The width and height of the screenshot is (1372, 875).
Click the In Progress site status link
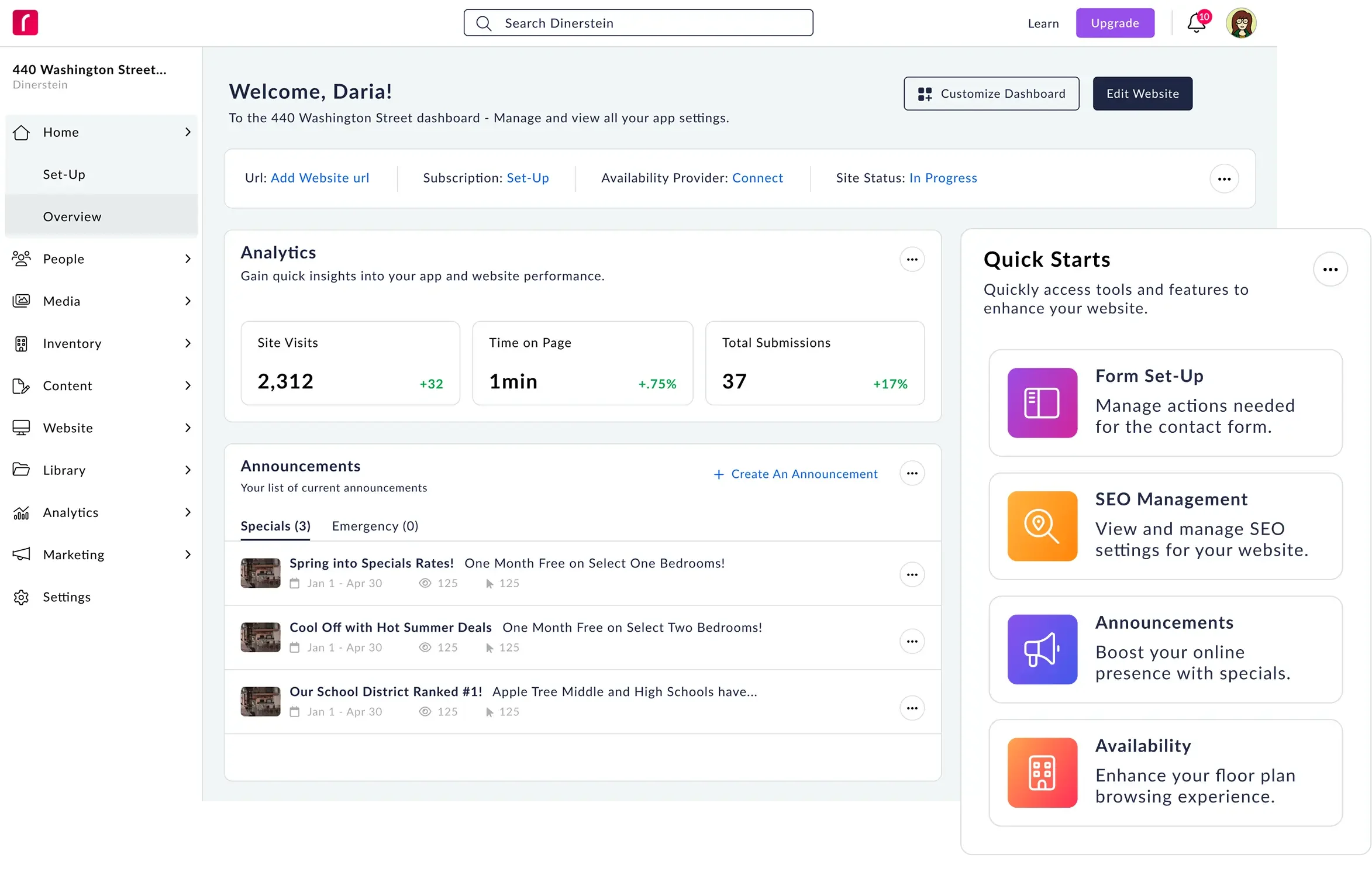tap(943, 178)
